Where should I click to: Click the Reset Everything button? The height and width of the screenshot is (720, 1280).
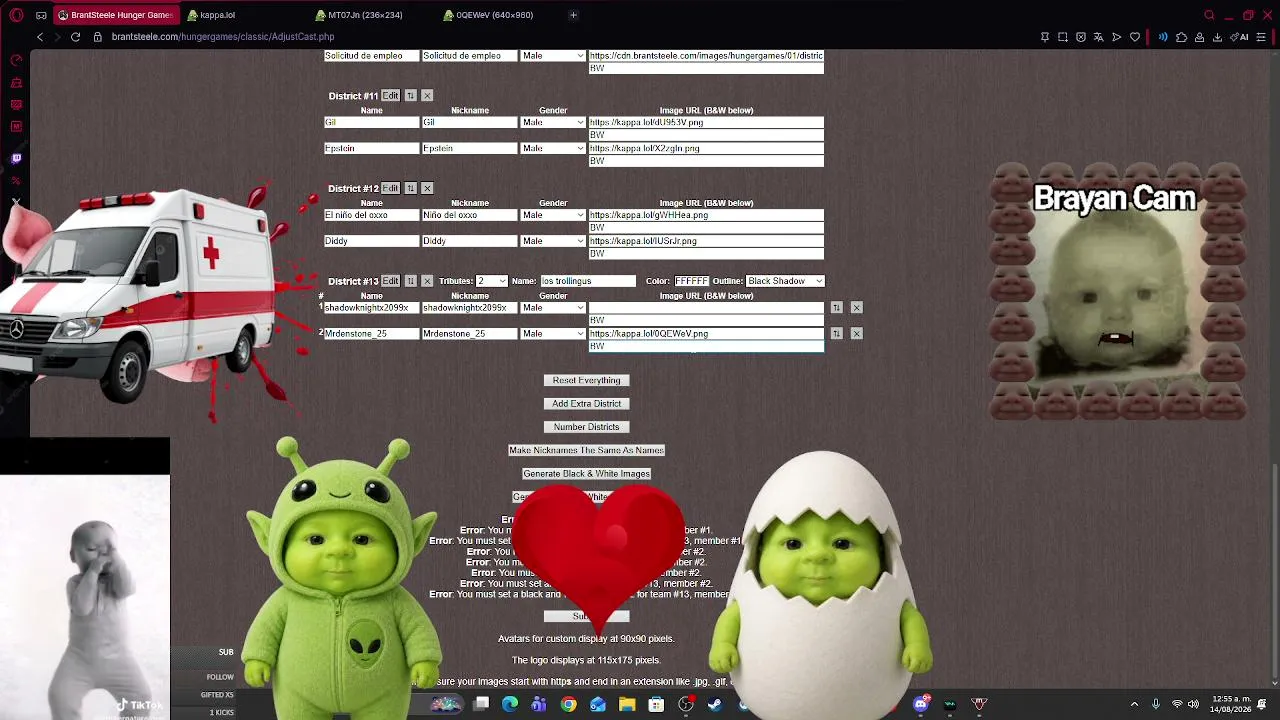coord(587,381)
